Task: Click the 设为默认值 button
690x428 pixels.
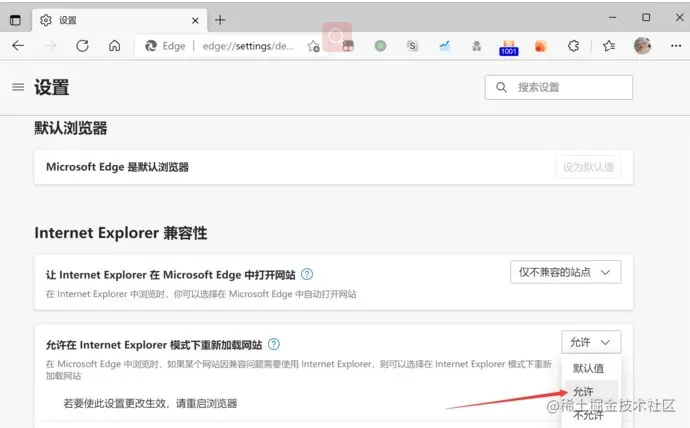Action: (588, 167)
